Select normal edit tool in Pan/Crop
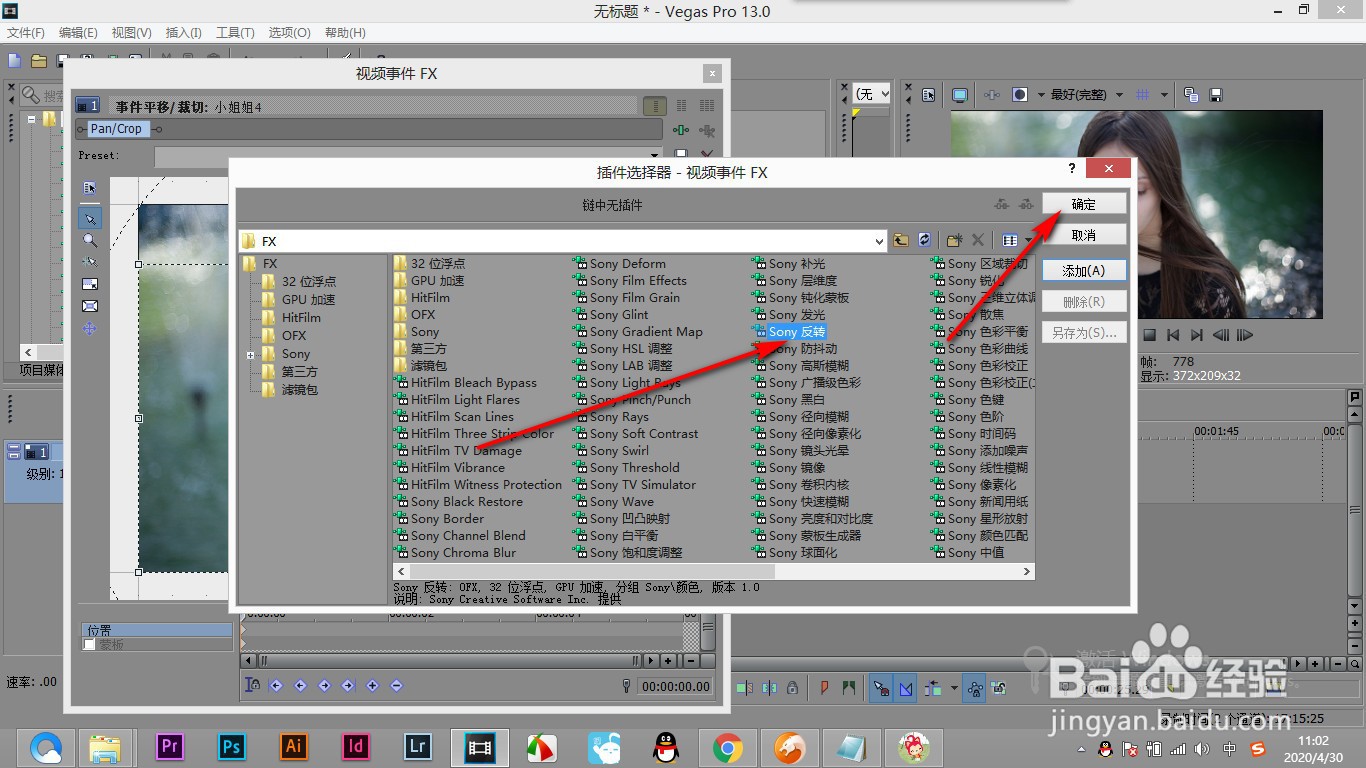This screenshot has width=1366, height=768. point(90,218)
